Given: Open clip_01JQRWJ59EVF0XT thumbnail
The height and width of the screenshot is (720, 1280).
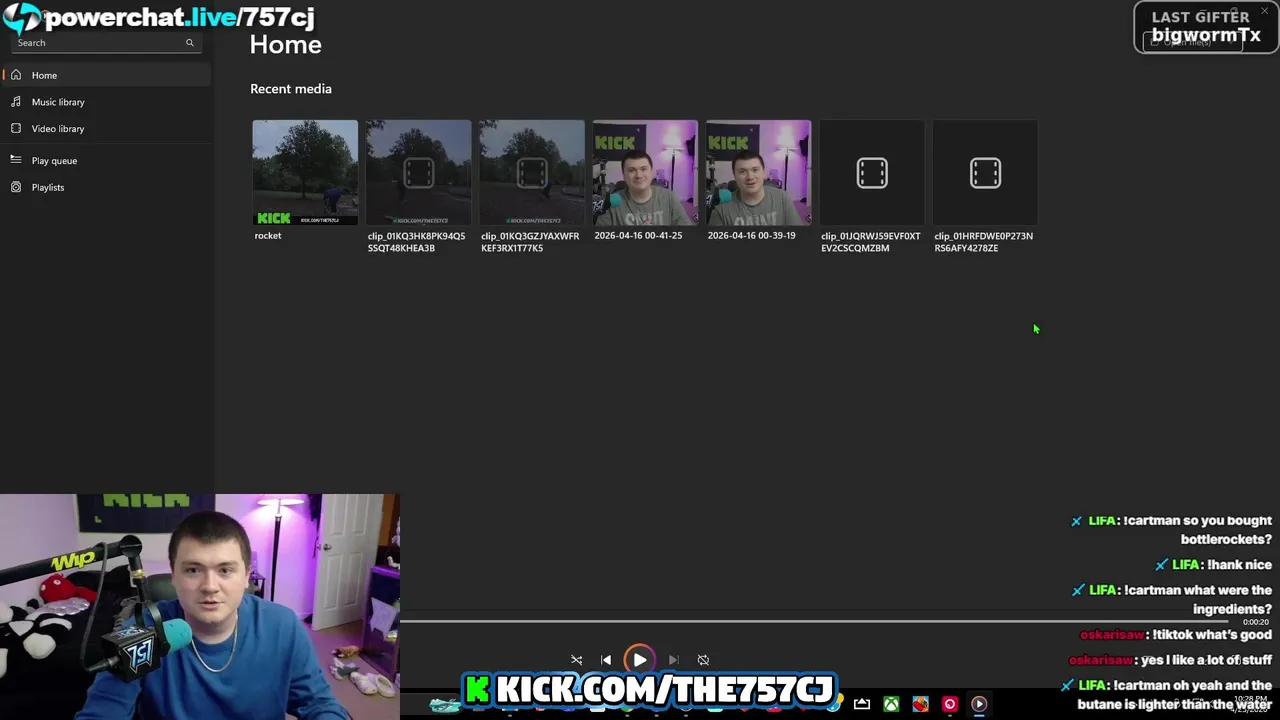Looking at the screenshot, I should point(872,173).
